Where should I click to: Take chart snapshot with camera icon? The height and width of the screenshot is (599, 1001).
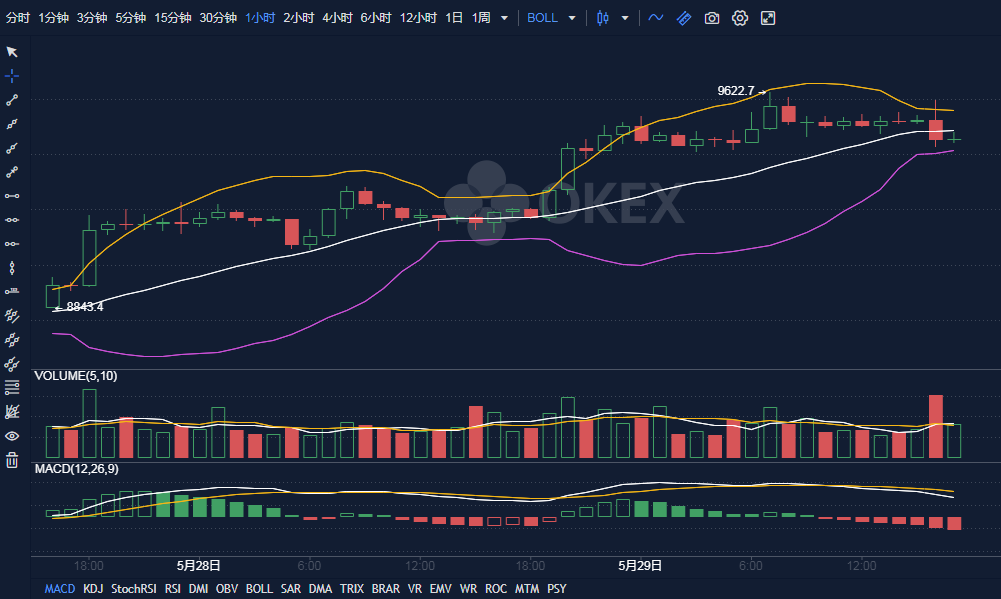point(712,18)
